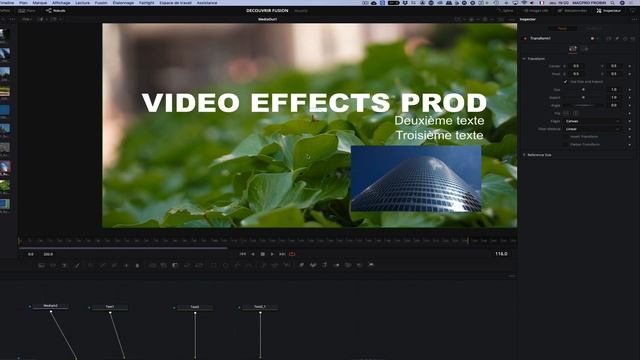
Task: Open the Spline editor panel
Action: tap(505, 11)
